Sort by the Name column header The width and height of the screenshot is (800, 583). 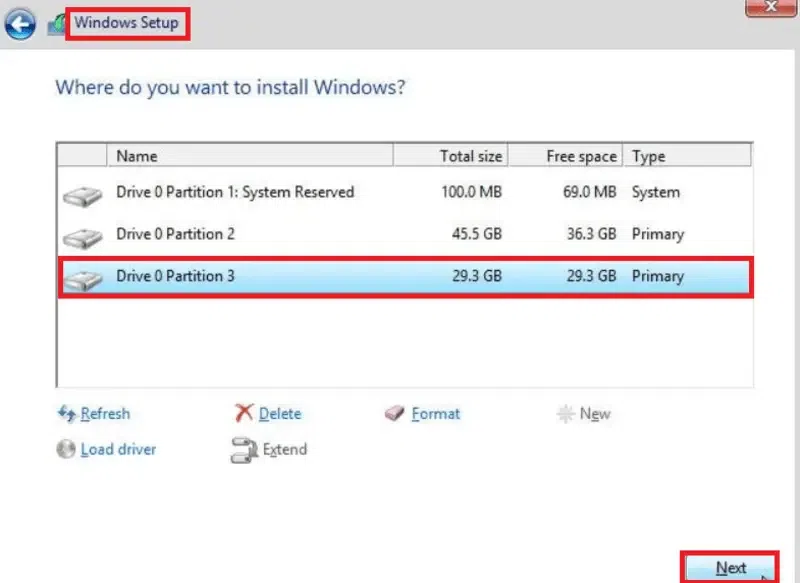(250, 156)
